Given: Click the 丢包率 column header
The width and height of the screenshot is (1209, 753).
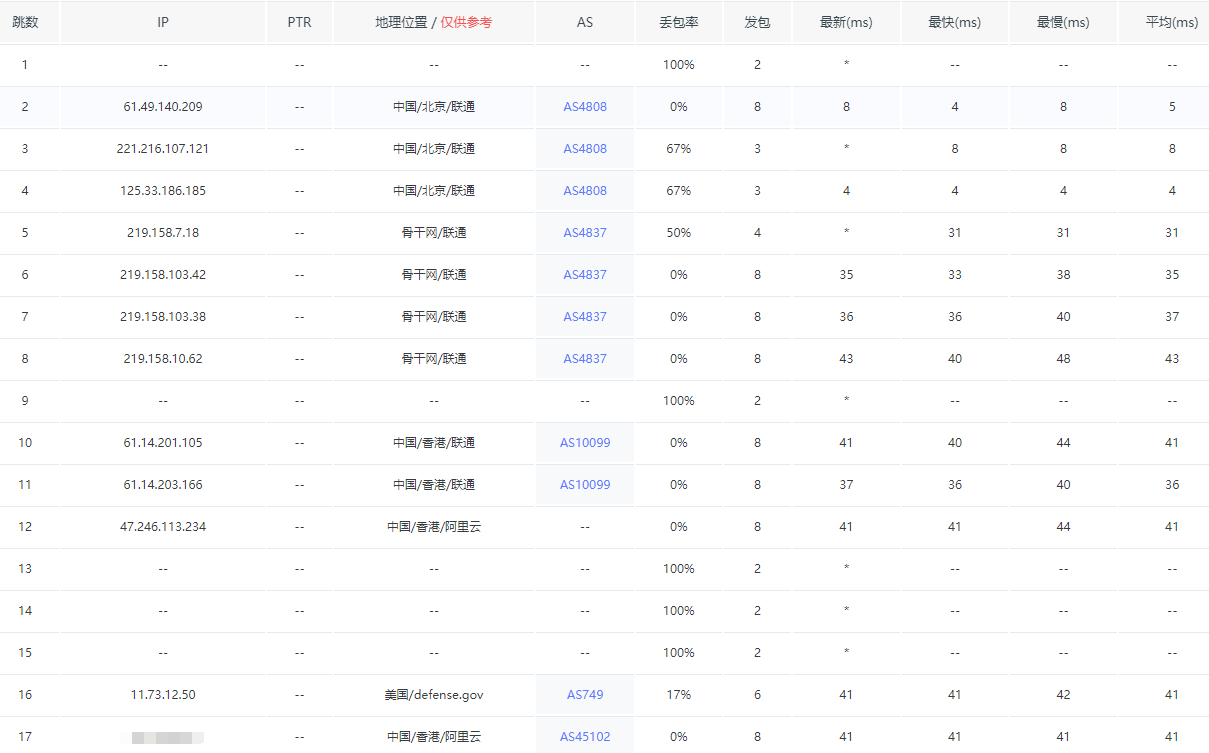Looking at the screenshot, I should point(679,22).
